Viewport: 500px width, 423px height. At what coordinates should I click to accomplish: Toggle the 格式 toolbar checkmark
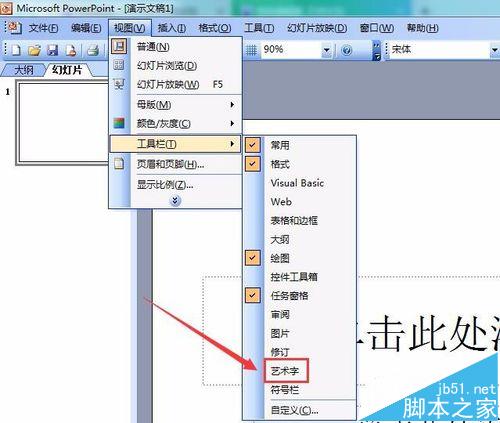point(252,164)
